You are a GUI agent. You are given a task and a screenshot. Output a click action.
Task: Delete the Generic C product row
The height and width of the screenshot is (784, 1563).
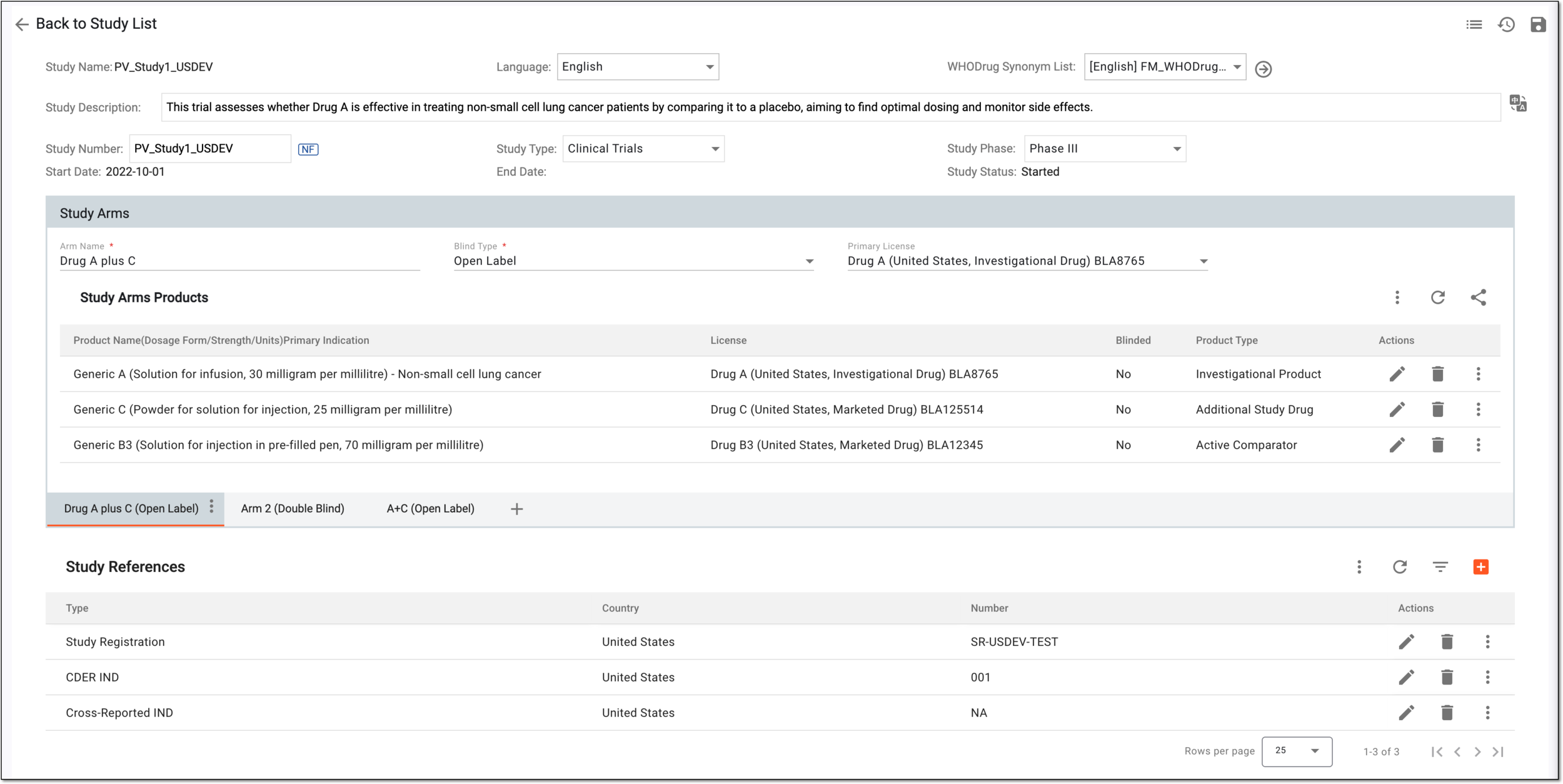click(x=1437, y=410)
